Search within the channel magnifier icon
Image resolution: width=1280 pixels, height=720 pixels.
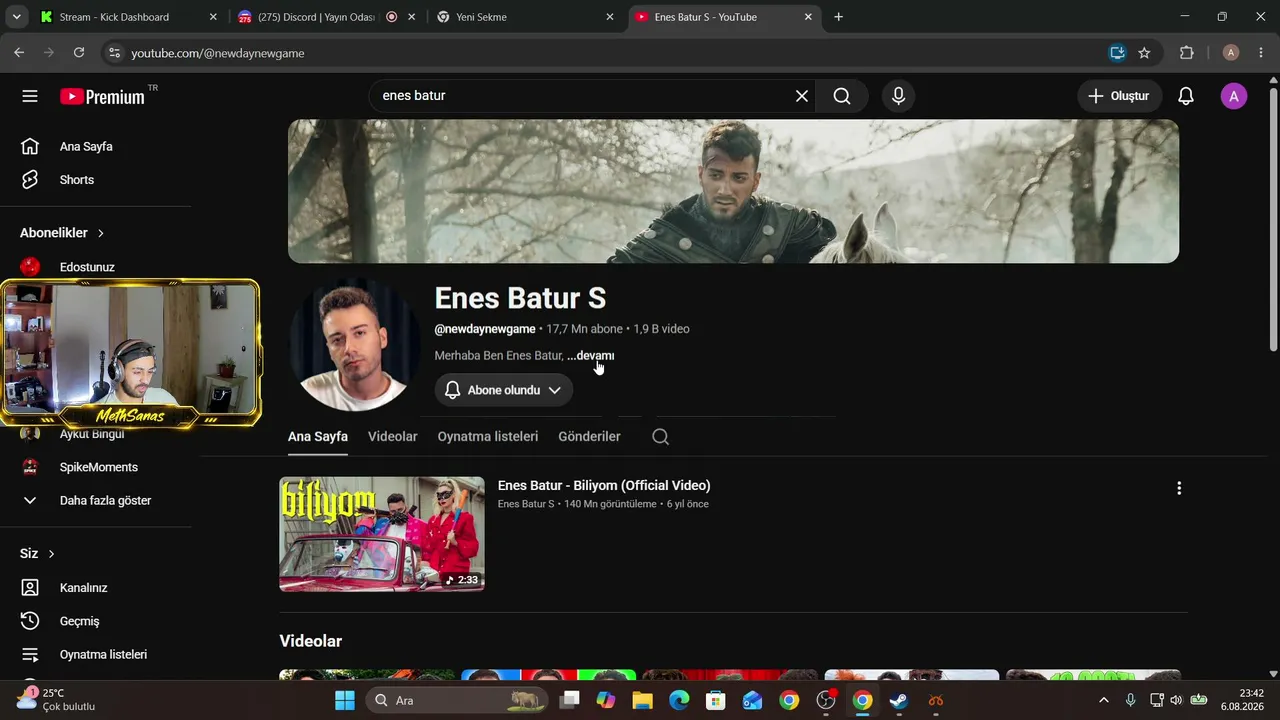pos(660,436)
